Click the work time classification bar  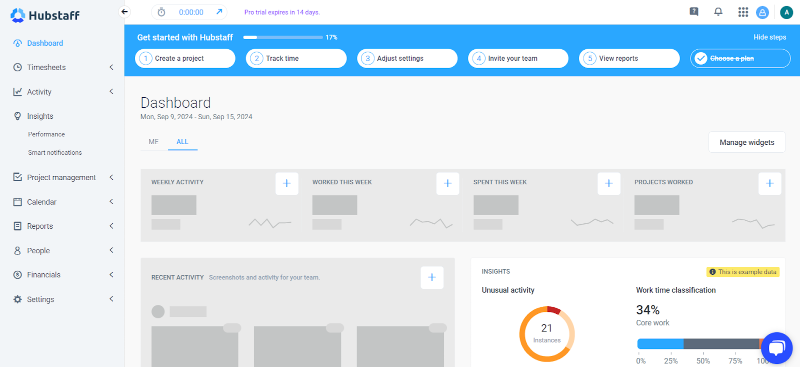[704, 343]
